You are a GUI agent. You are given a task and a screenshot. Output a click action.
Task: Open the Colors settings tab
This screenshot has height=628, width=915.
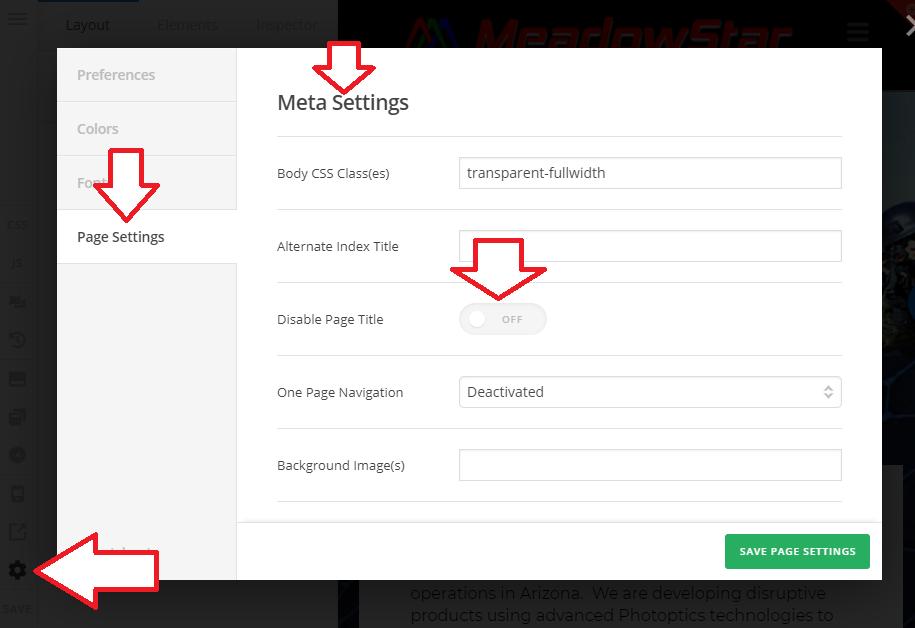(x=98, y=129)
